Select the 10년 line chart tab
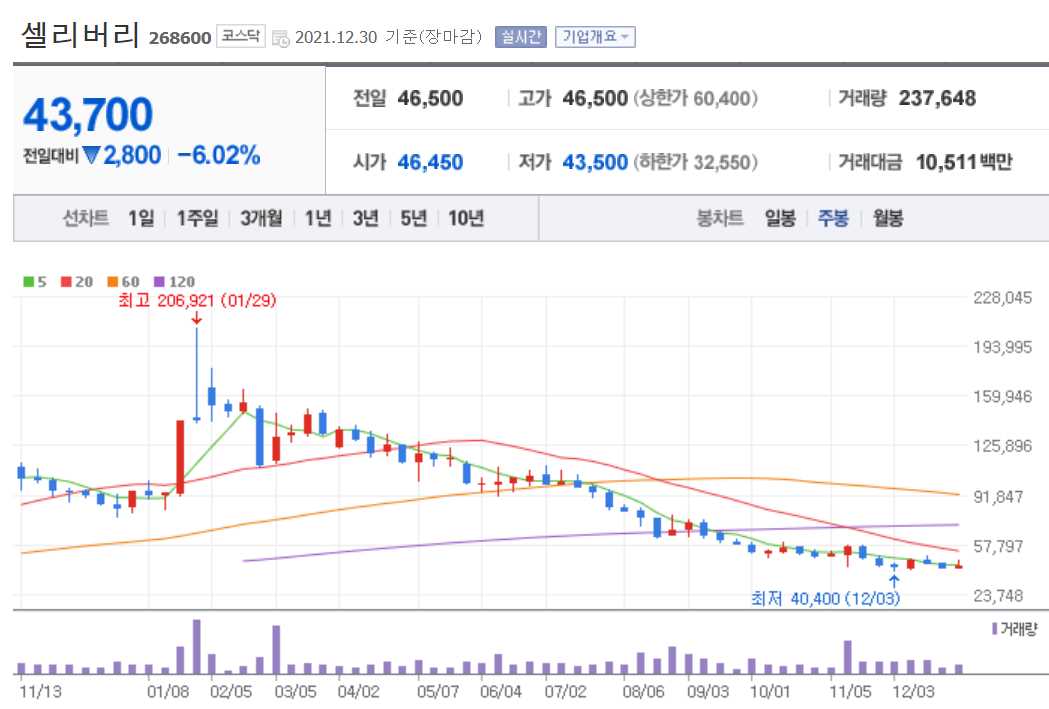Viewport: 1049px width, 709px height. [466, 218]
